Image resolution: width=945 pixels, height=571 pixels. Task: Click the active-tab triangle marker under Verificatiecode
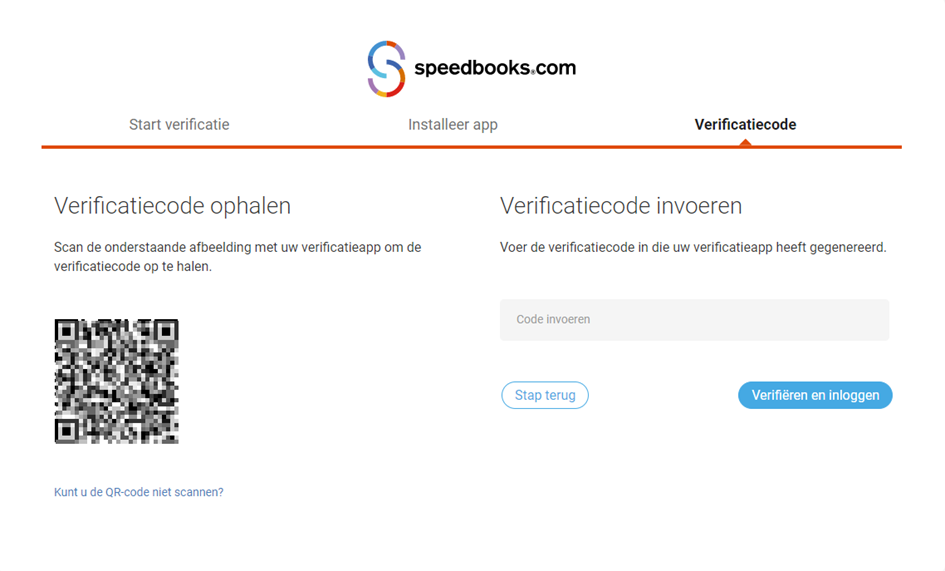point(744,143)
